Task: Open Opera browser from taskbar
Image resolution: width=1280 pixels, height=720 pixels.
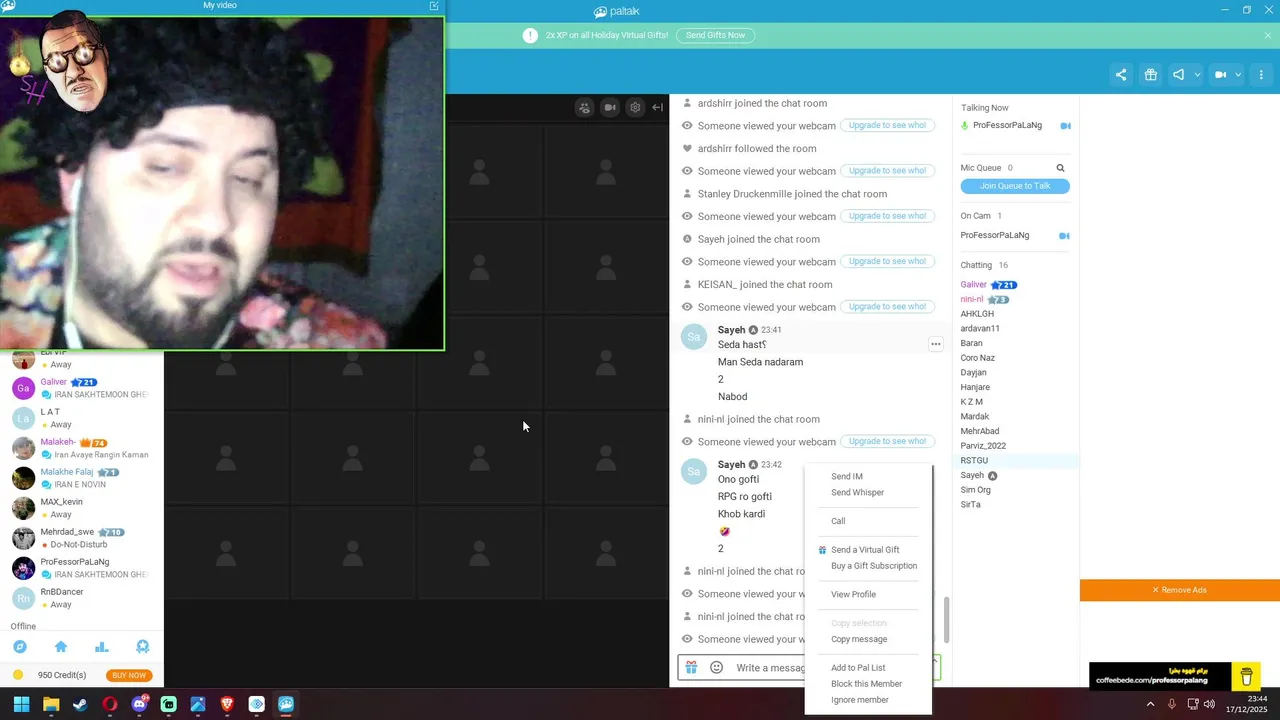Action: pyautogui.click(x=110, y=704)
